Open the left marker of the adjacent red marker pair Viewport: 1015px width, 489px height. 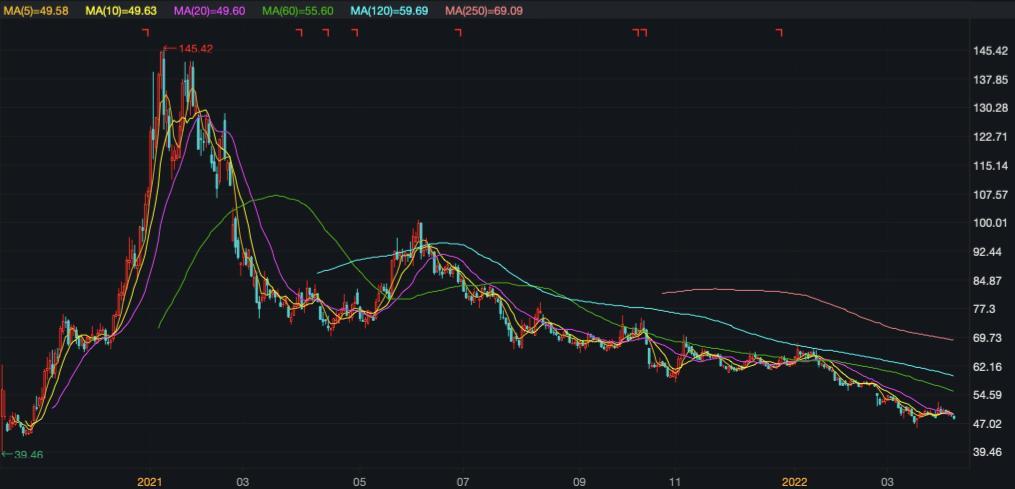636,32
